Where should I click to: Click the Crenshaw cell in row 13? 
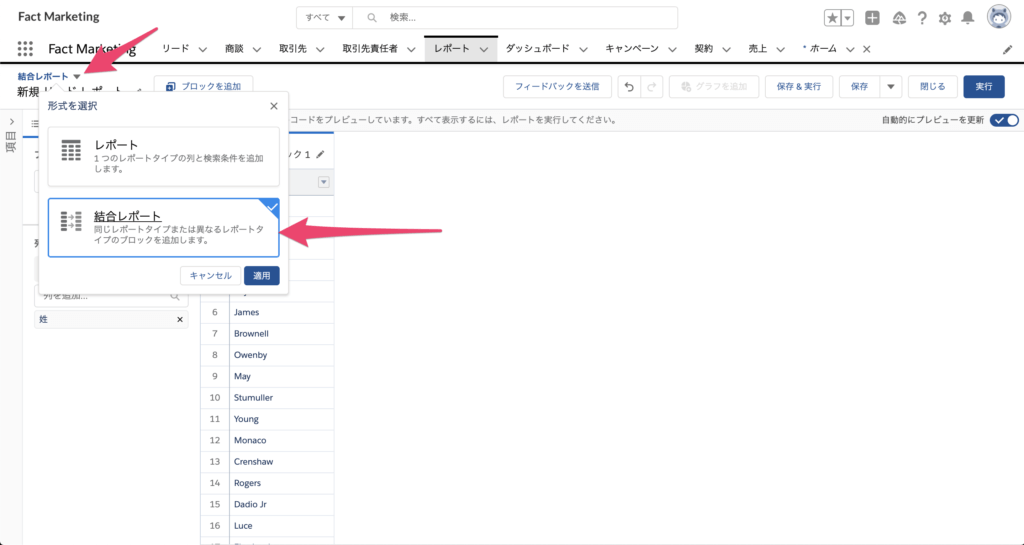pyautogui.click(x=281, y=461)
